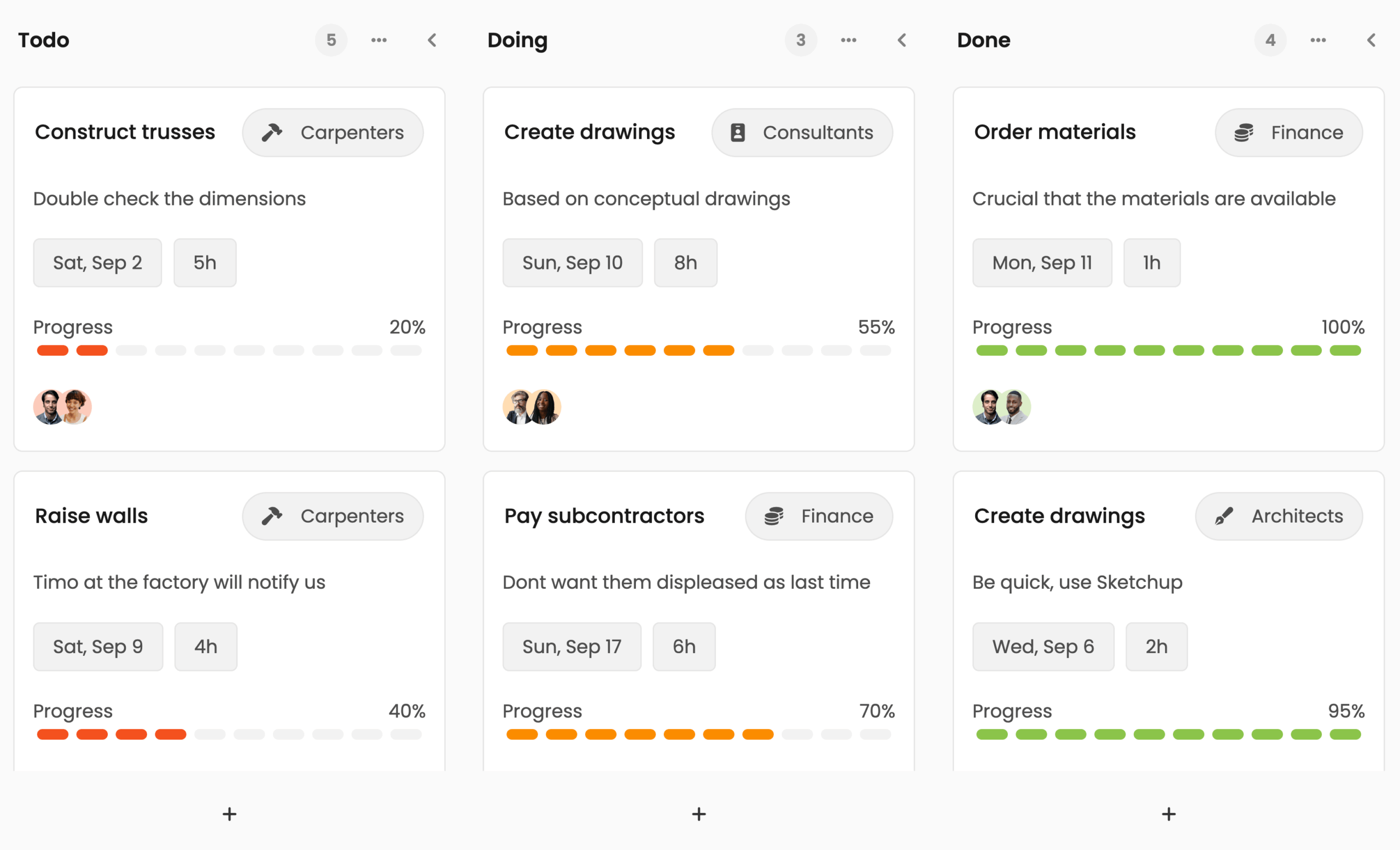Image resolution: width=1400 pixels, height=850 pixels.
Task: Collapse the Todo column with chevron
Action: click(x=432, y=40)
